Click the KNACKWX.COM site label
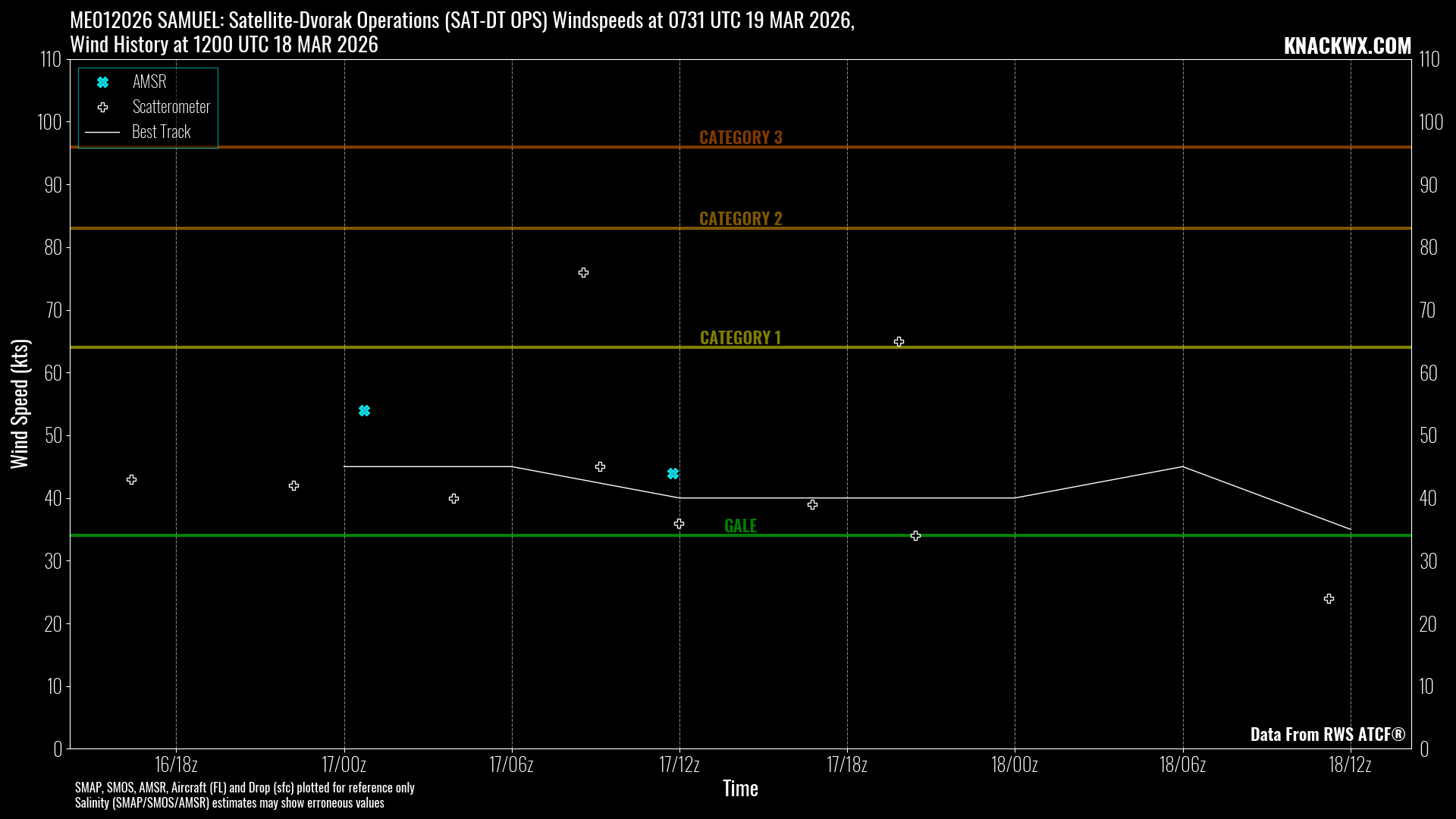Image resolution: width=1456 pixels, height=819 pixels. coord(1347,45)
